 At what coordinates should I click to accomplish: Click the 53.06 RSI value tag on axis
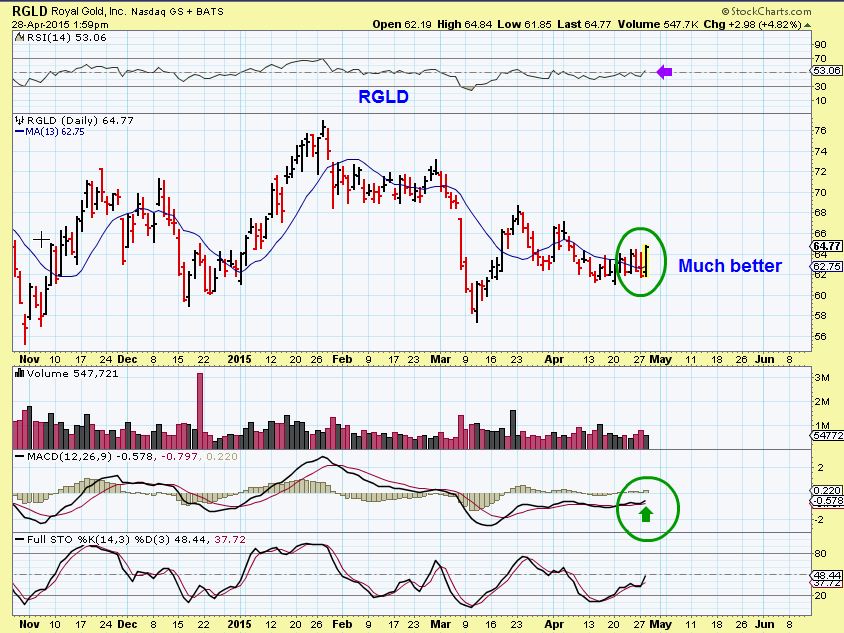tap(827, 71)
